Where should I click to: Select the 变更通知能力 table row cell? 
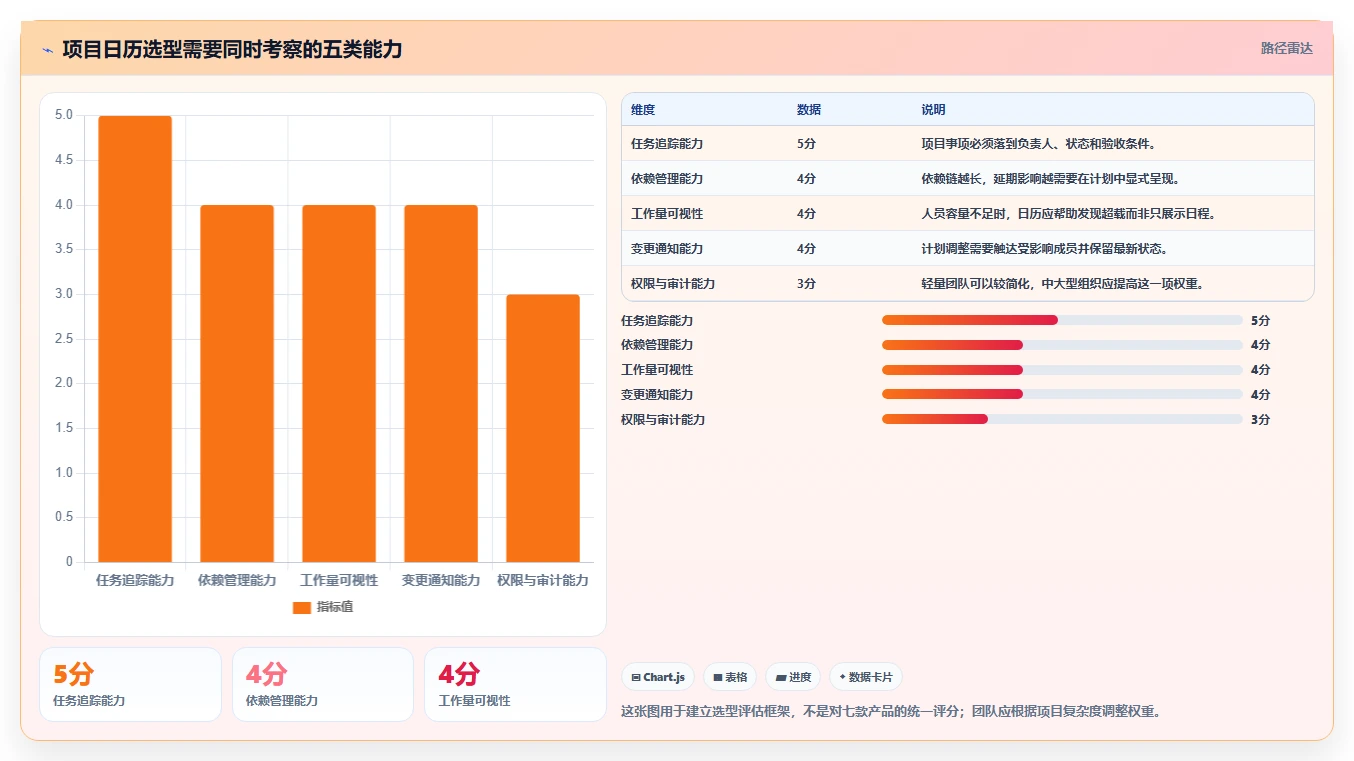(x=667, y=249)
